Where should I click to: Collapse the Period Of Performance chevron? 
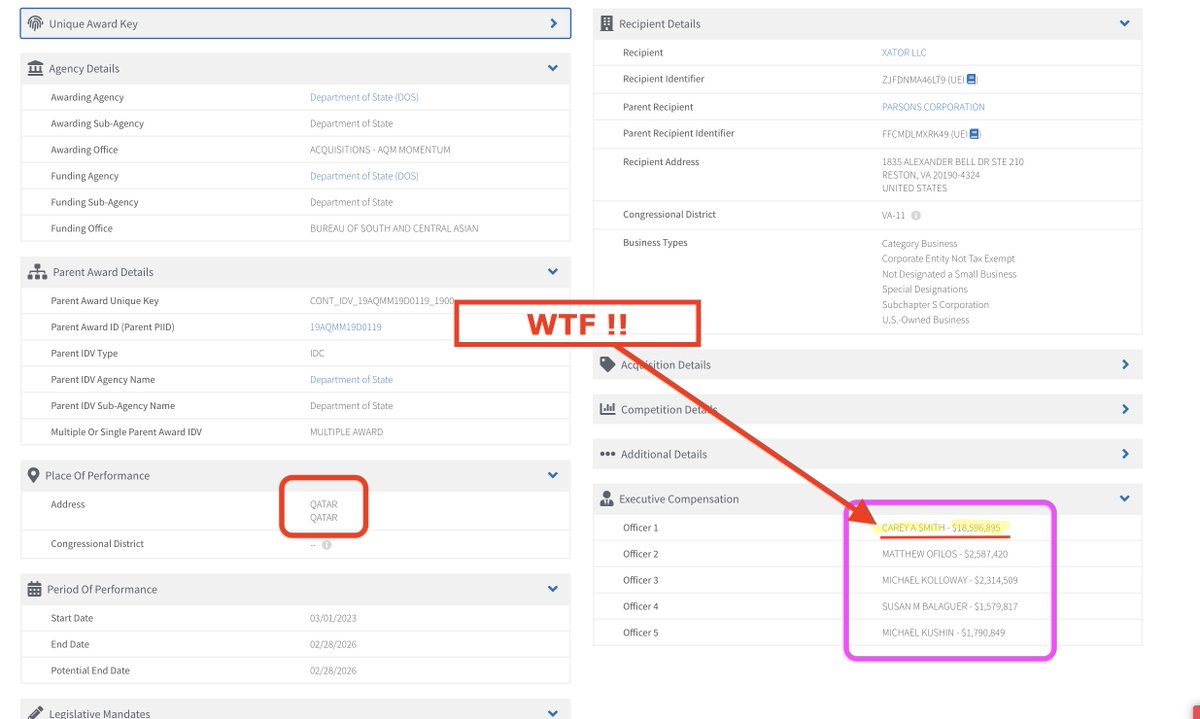[x=553, y=589]
